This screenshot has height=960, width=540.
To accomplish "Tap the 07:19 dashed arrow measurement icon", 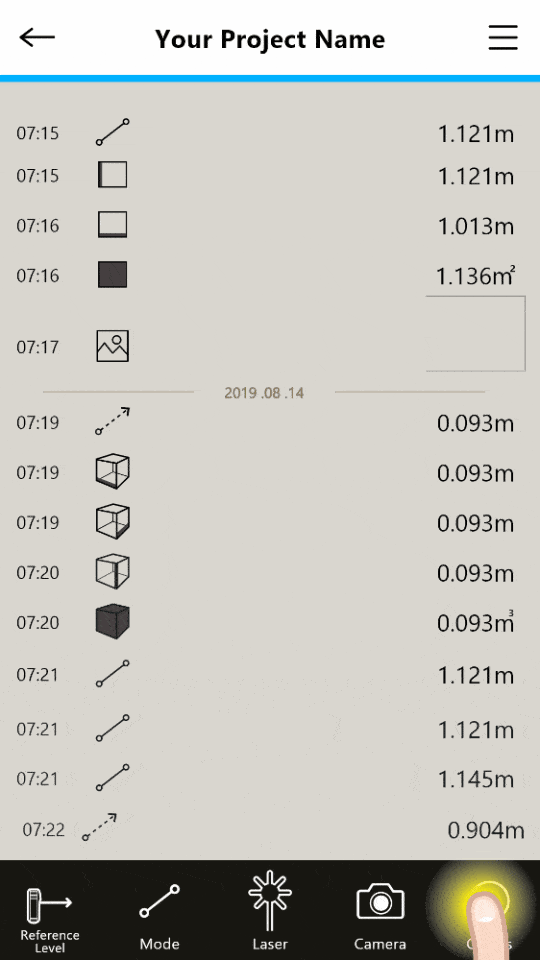I will [x=113, y=421].
